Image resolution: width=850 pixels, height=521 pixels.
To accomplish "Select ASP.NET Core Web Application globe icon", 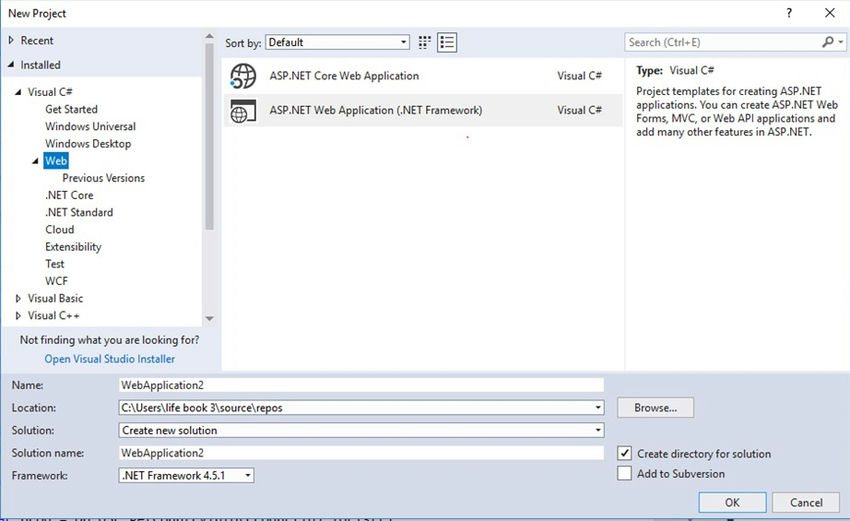I will [x=243, y=76].
